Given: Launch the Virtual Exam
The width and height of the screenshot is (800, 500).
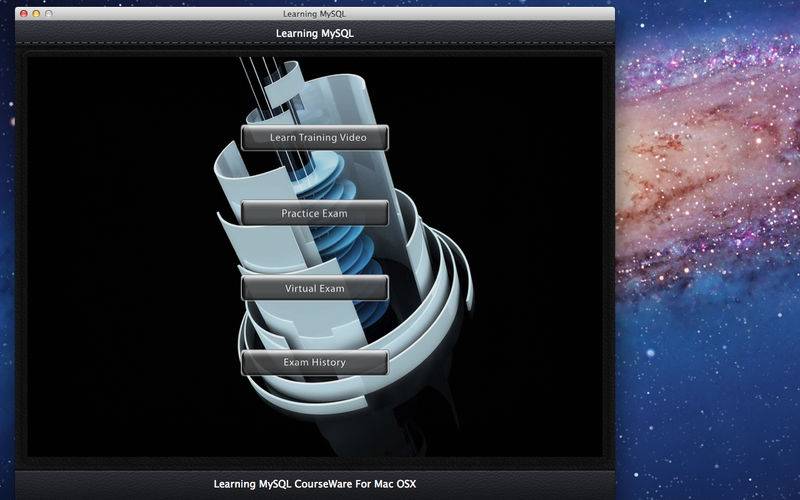Looking at the screenshot, I should point(315,288).
